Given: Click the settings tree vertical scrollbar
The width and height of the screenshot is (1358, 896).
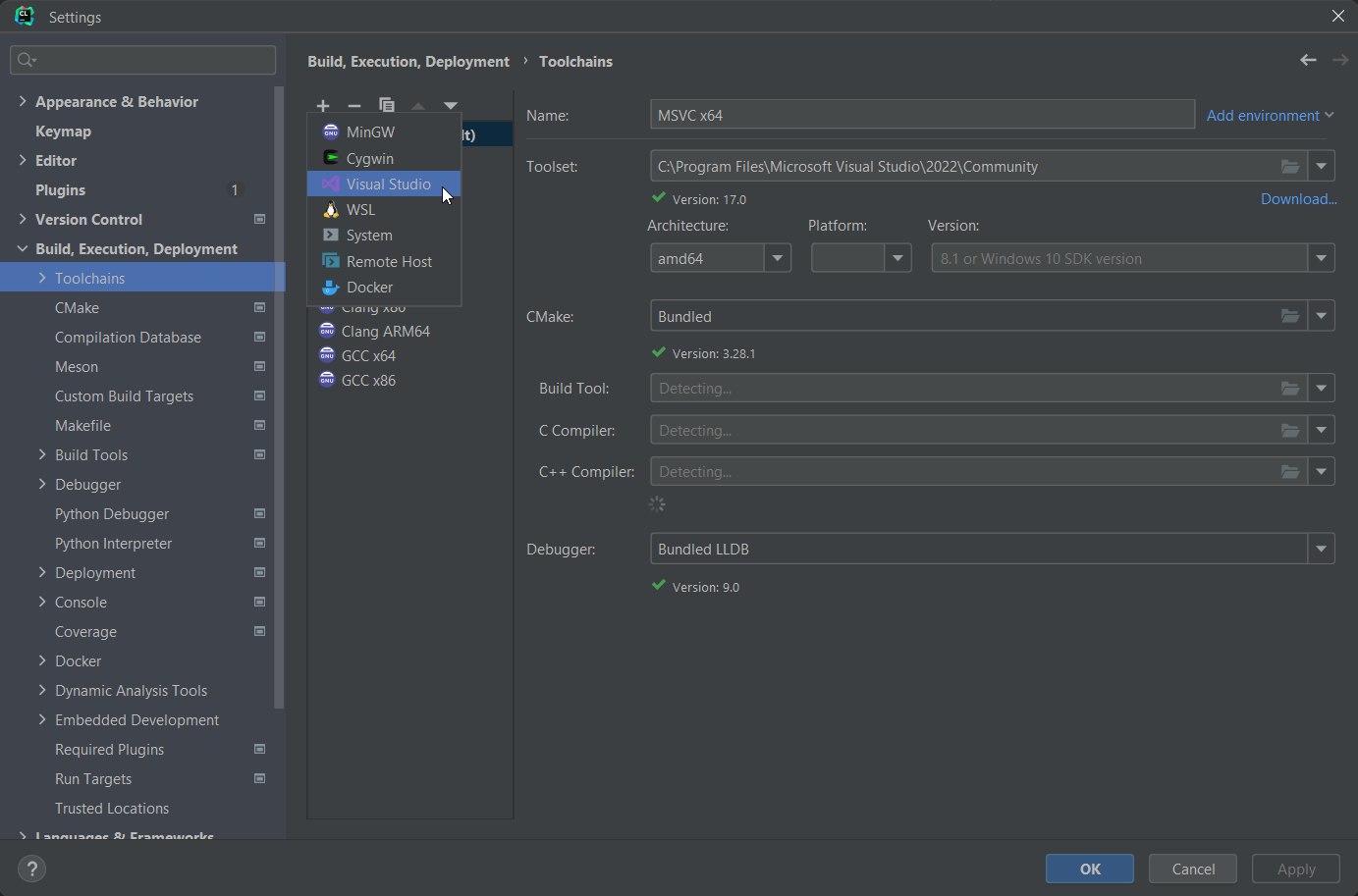Looking at the screenshot, I should pos(280,397).
